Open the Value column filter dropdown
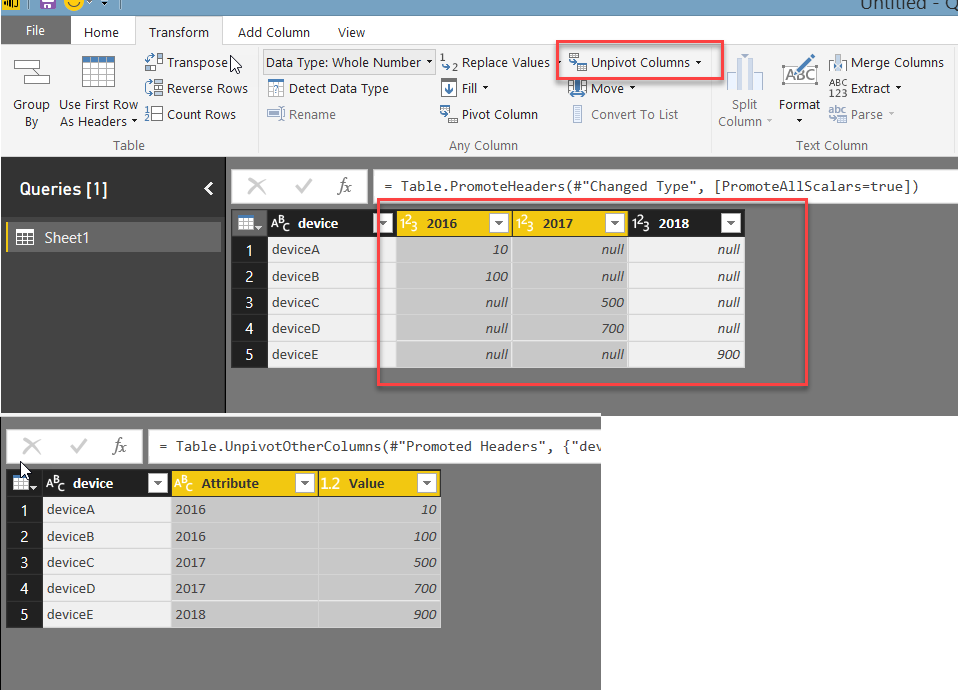 (427, 483)
